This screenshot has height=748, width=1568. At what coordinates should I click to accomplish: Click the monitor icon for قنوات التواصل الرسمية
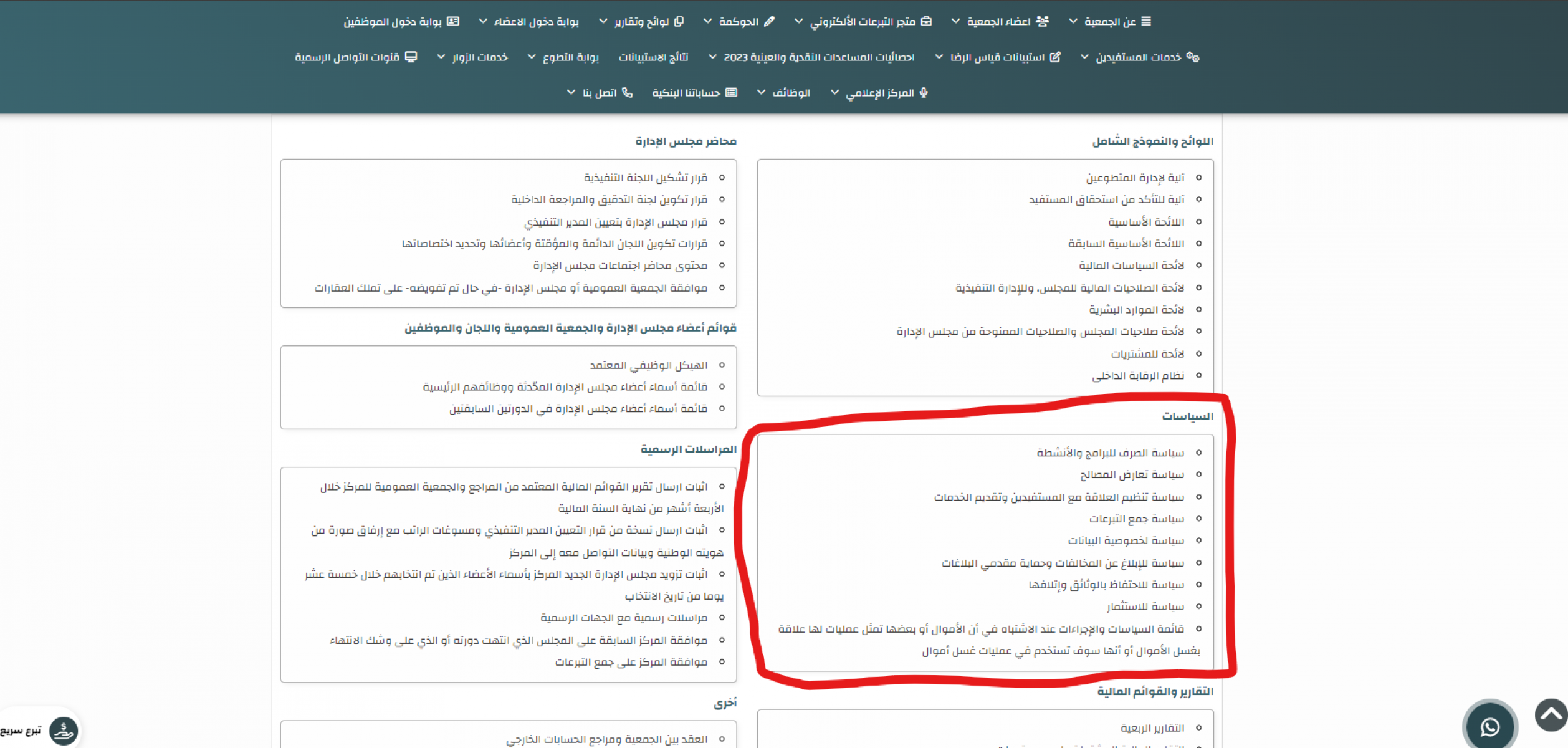(411, 57)
